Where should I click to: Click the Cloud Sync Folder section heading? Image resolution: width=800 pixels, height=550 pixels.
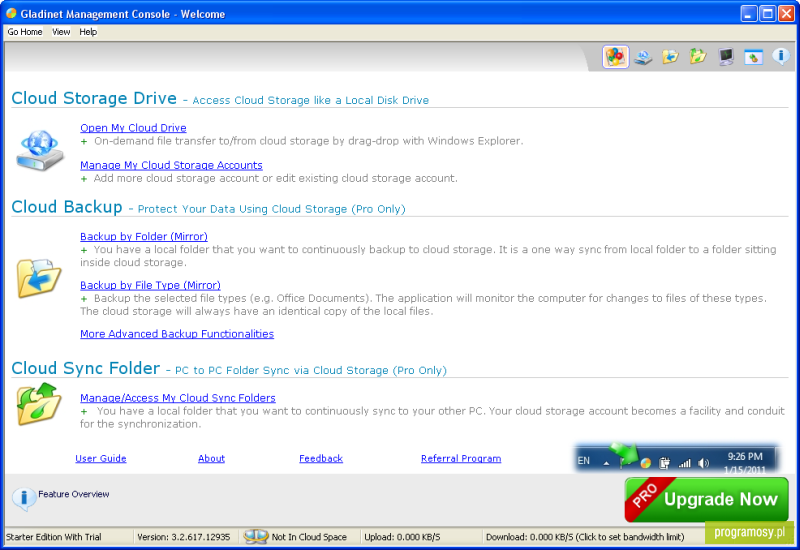point(86,368)
